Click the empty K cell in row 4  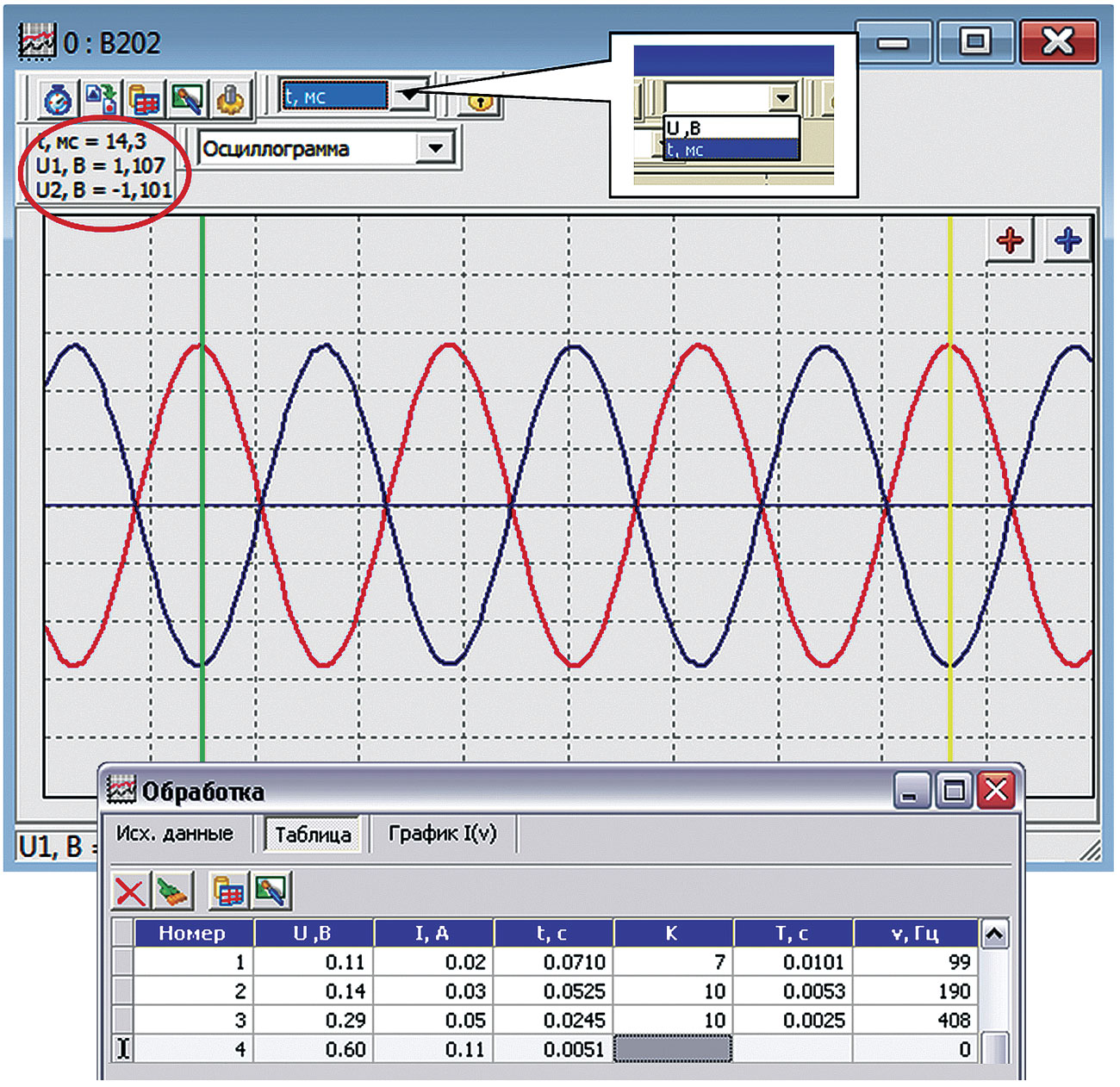click(672, 1049)
